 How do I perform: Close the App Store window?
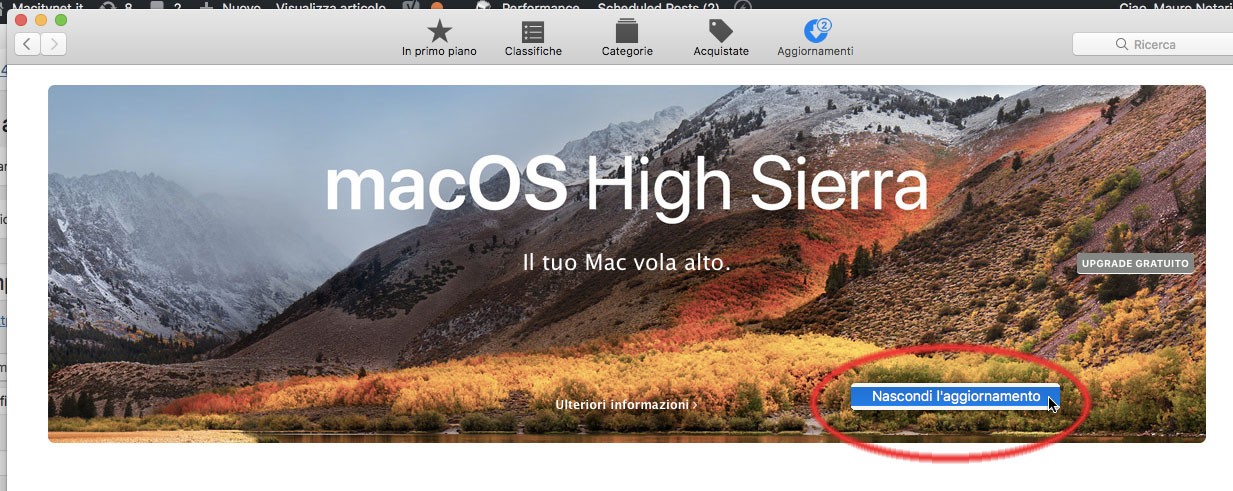click(x=21, y=20)
